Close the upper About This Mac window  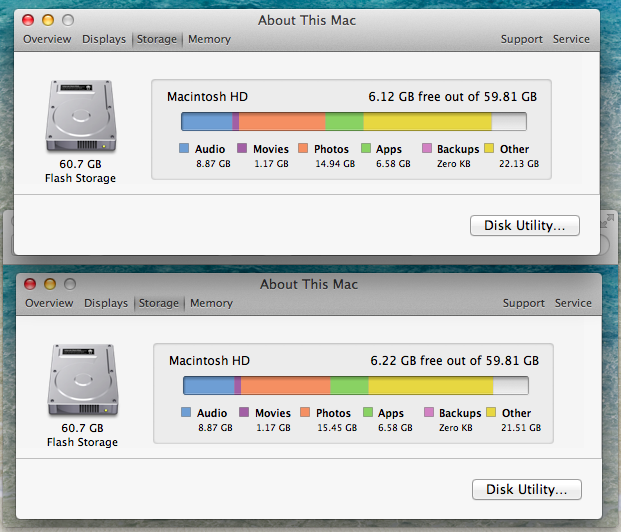point(28,20)
